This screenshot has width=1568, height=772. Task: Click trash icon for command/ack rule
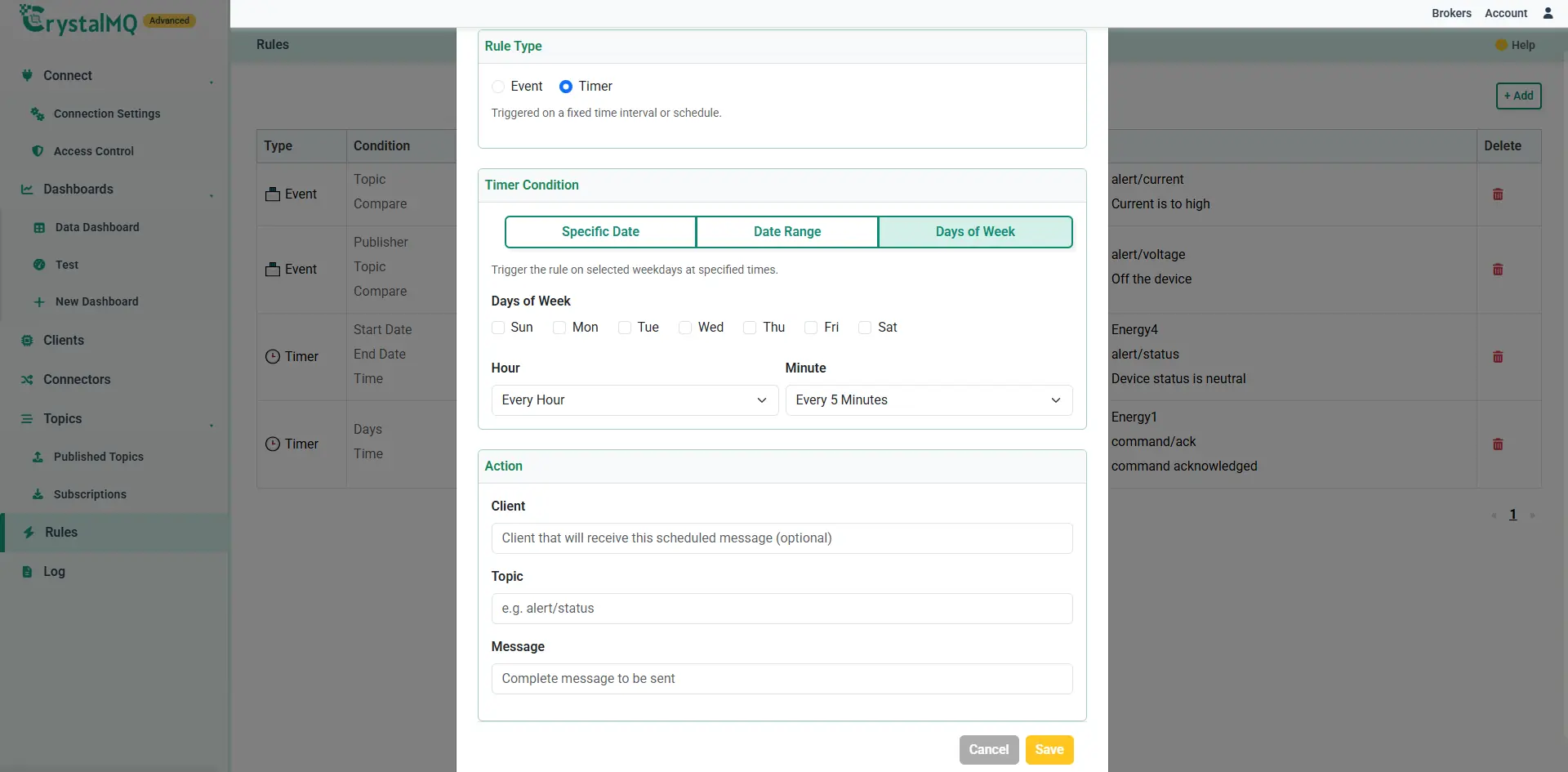tap(1498, 444)
